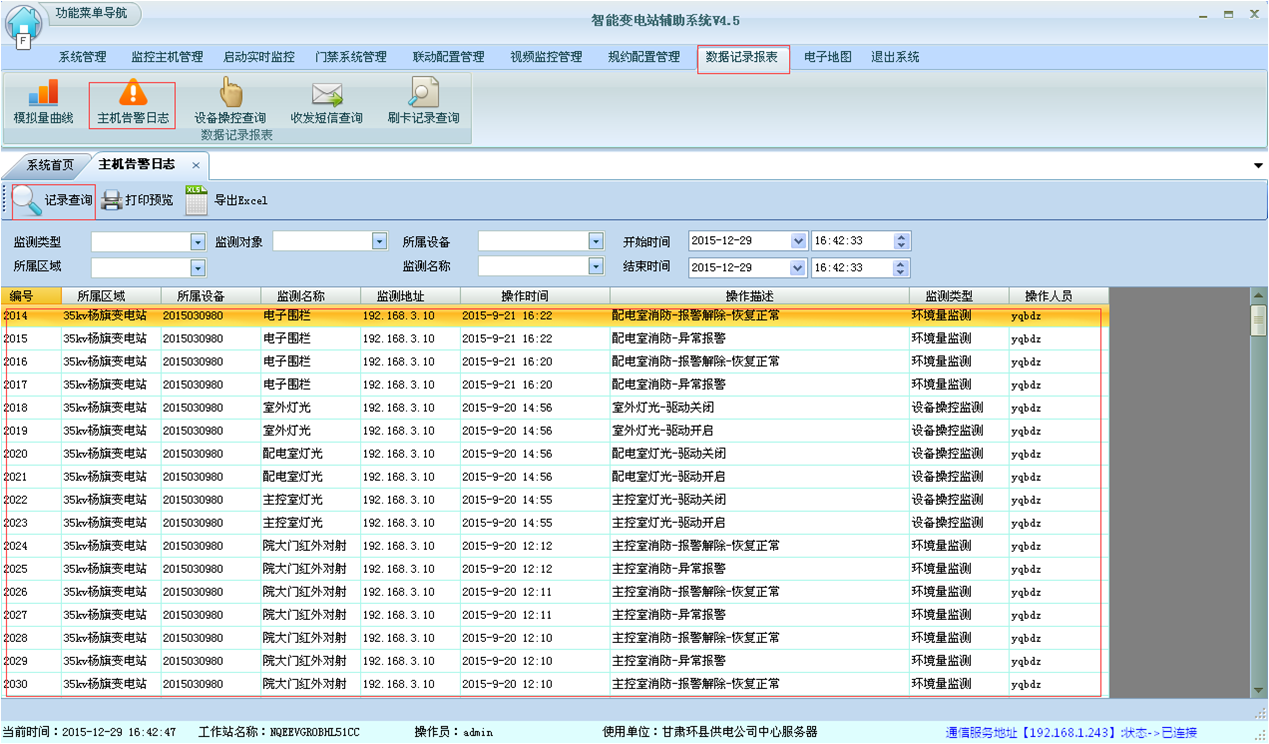Click the 导出Excel export icon
The image size is (1269, 744).
click(x=195, y=200)
